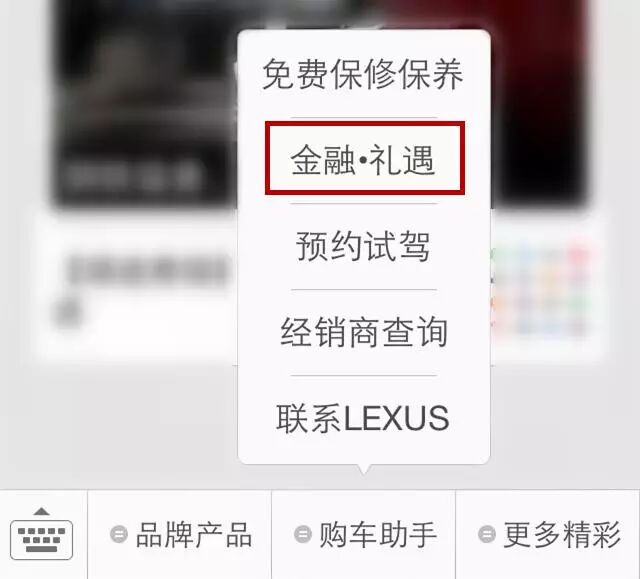The height and width of the screenshot is (579, 640).
Task: Tap the list icon beside 更多精彩
Action: [487, 534]
